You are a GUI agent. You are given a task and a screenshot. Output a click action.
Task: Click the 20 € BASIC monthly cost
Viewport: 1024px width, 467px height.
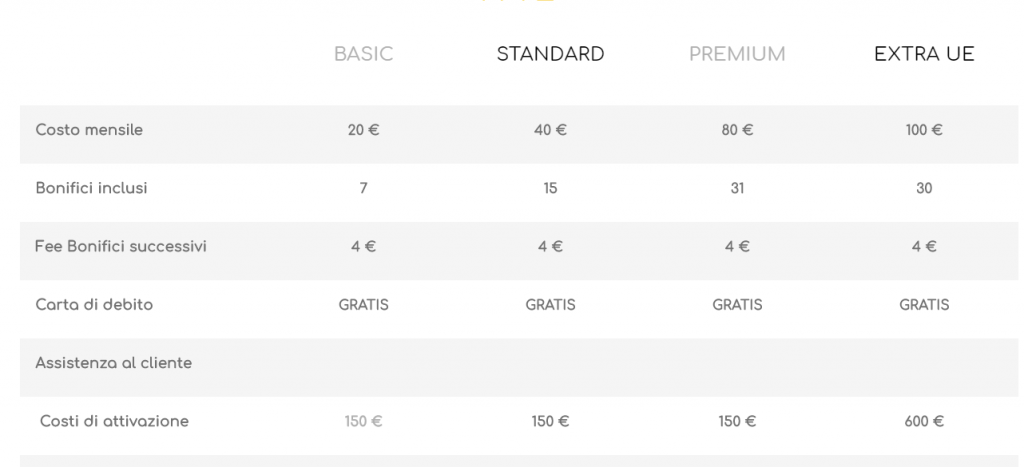pyautogui.click(x=363, y=130)
